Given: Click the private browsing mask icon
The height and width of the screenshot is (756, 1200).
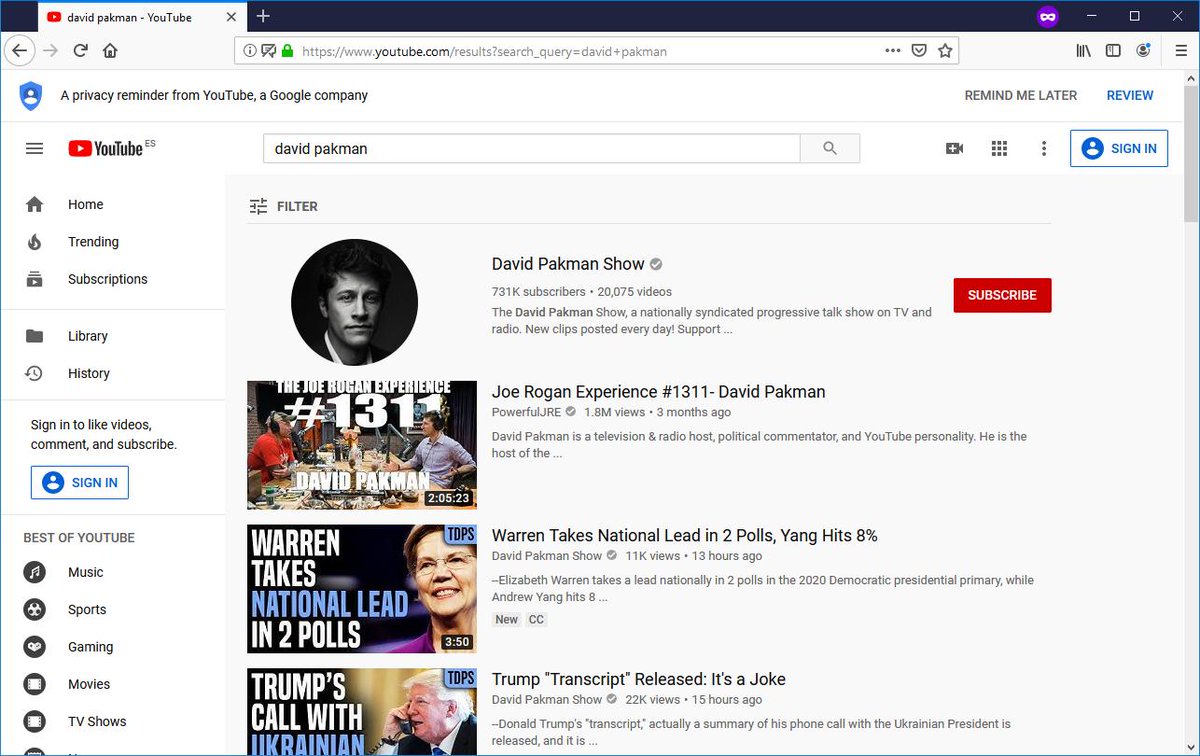Looking at the screenshot, I should 1048,16.
